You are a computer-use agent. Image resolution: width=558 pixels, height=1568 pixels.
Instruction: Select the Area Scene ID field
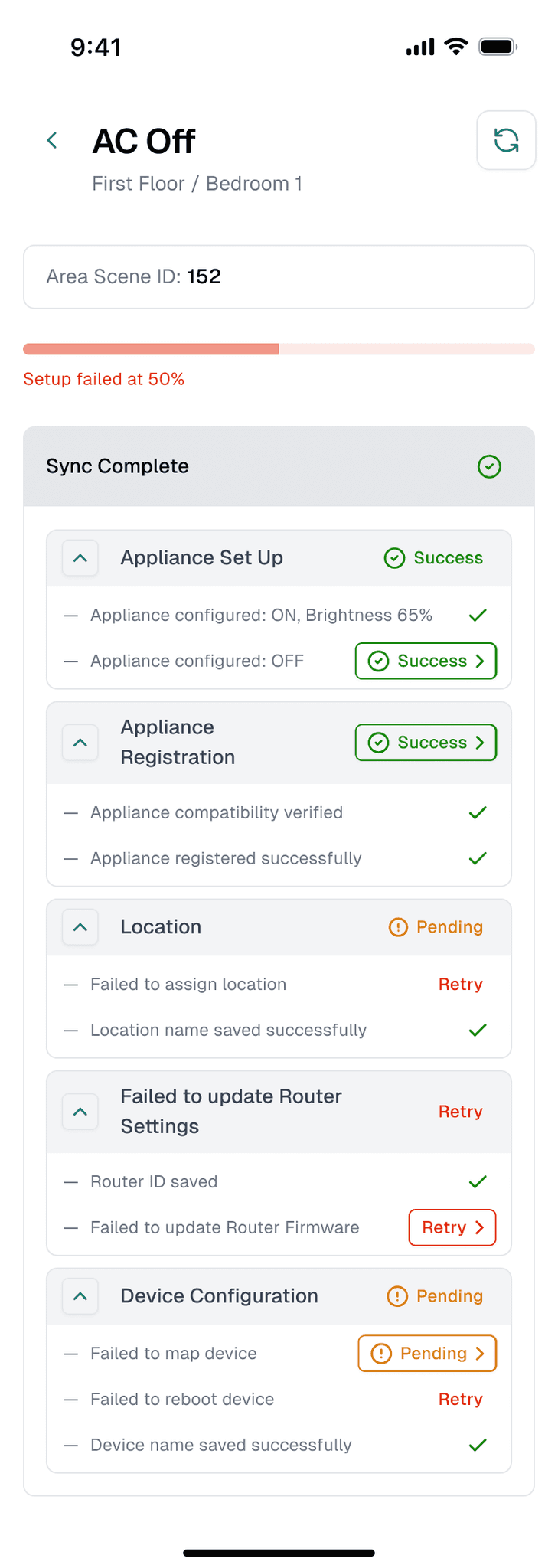(279, 276)
